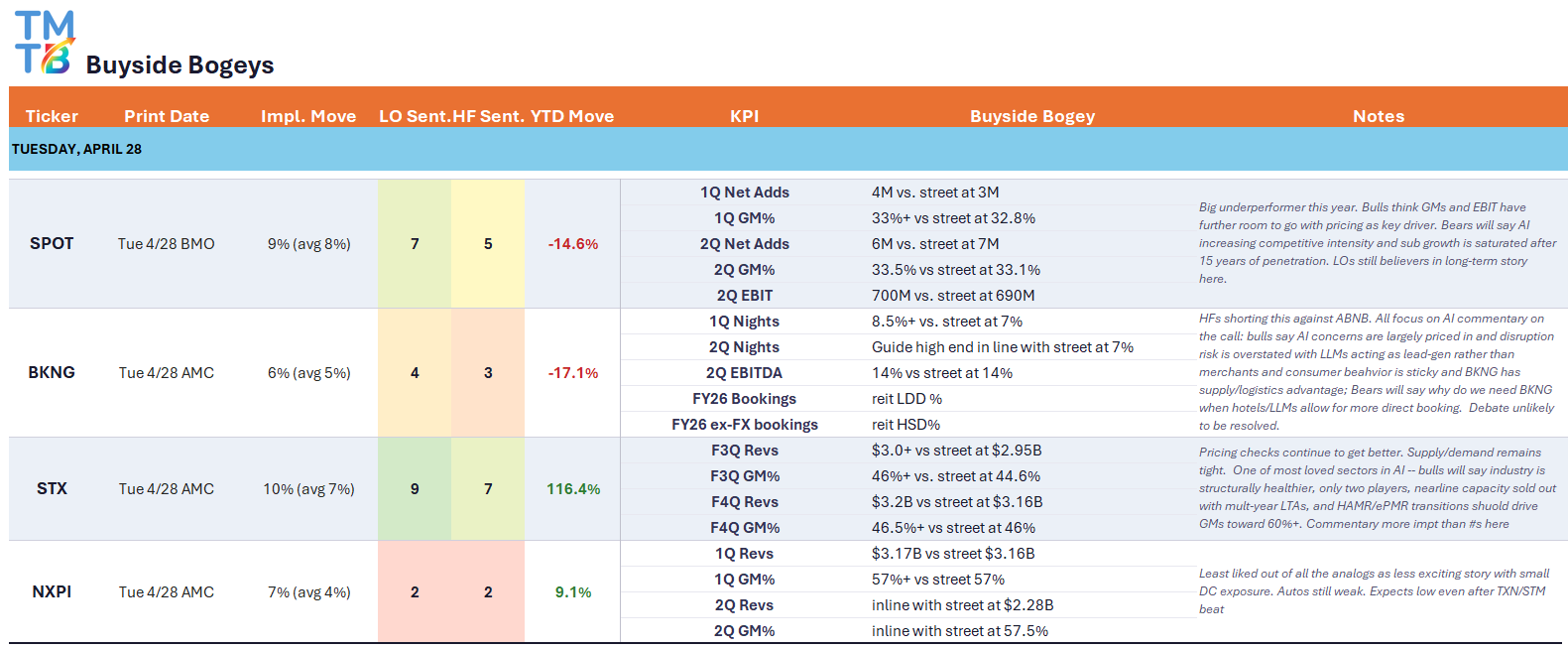This screenshot has height=649, width=1568.
Task: Click the Tue 4/28 BMO print date
Action: click(167, 243)
